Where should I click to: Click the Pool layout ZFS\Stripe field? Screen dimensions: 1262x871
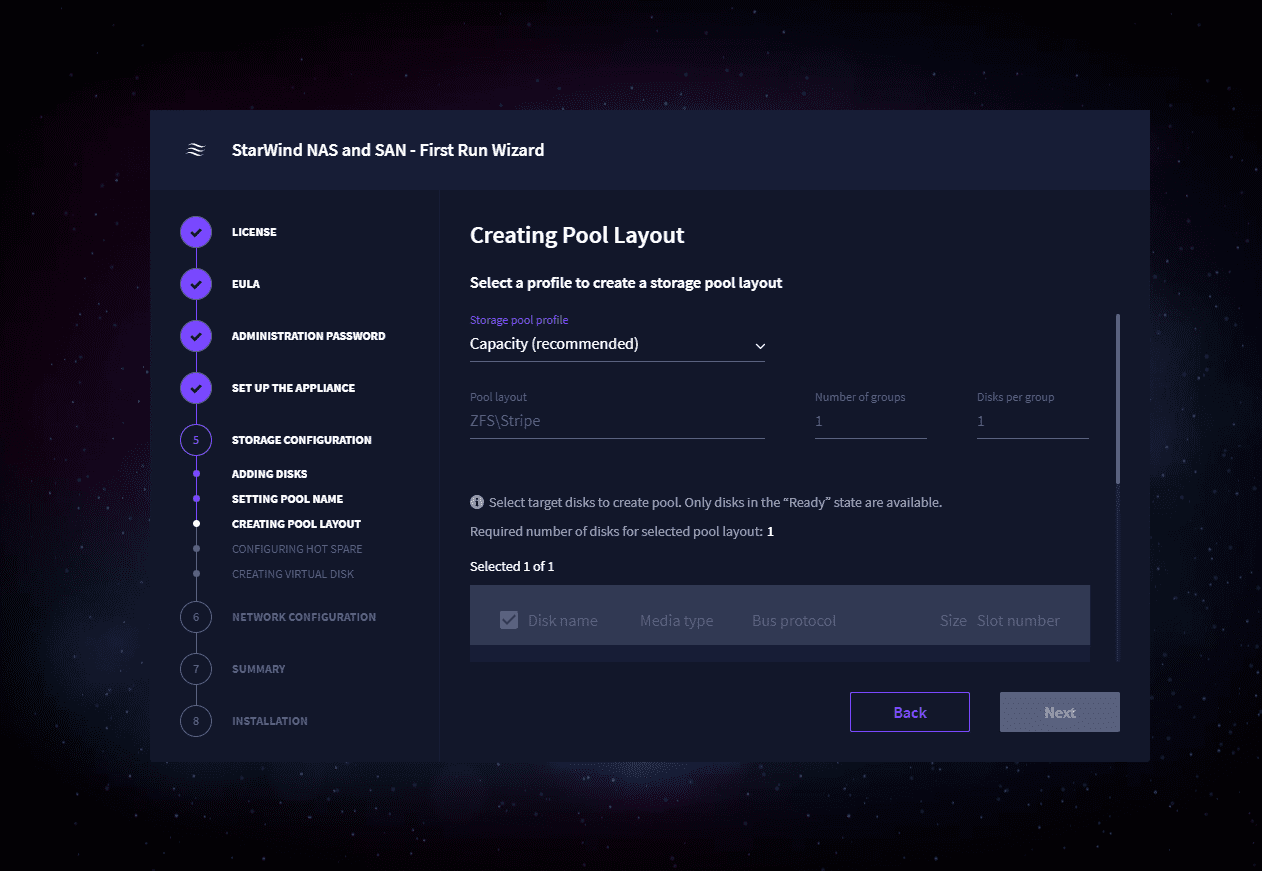(x=617, y=421)
